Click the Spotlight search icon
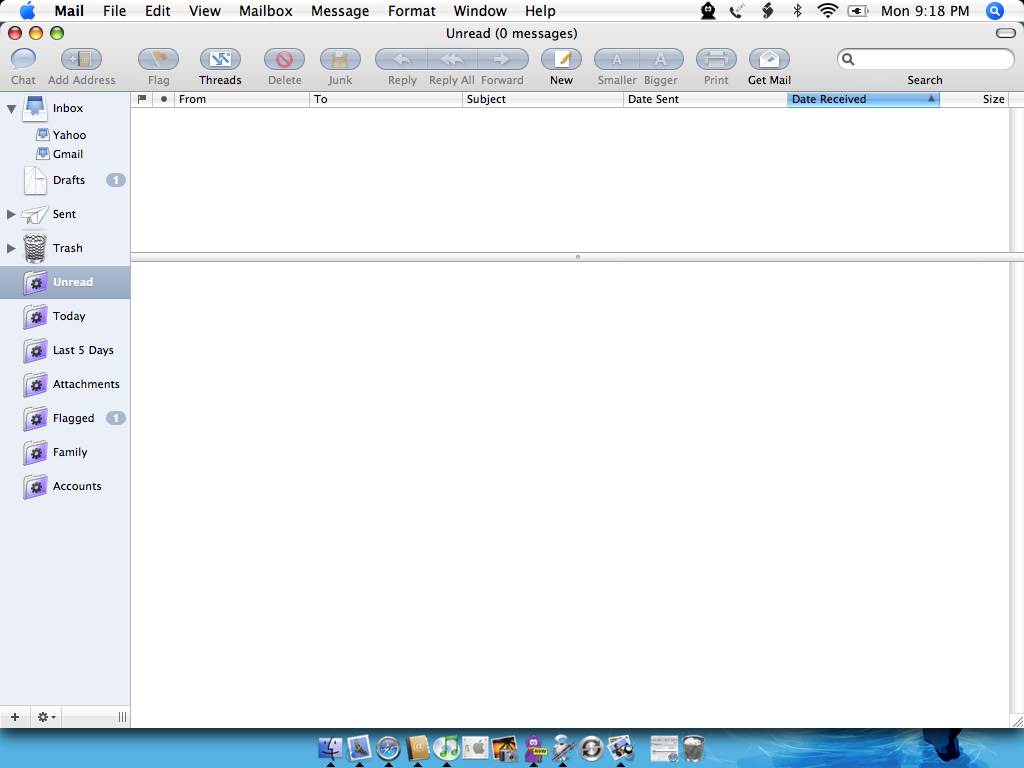 pyautogui.click(x=995, y=11)
